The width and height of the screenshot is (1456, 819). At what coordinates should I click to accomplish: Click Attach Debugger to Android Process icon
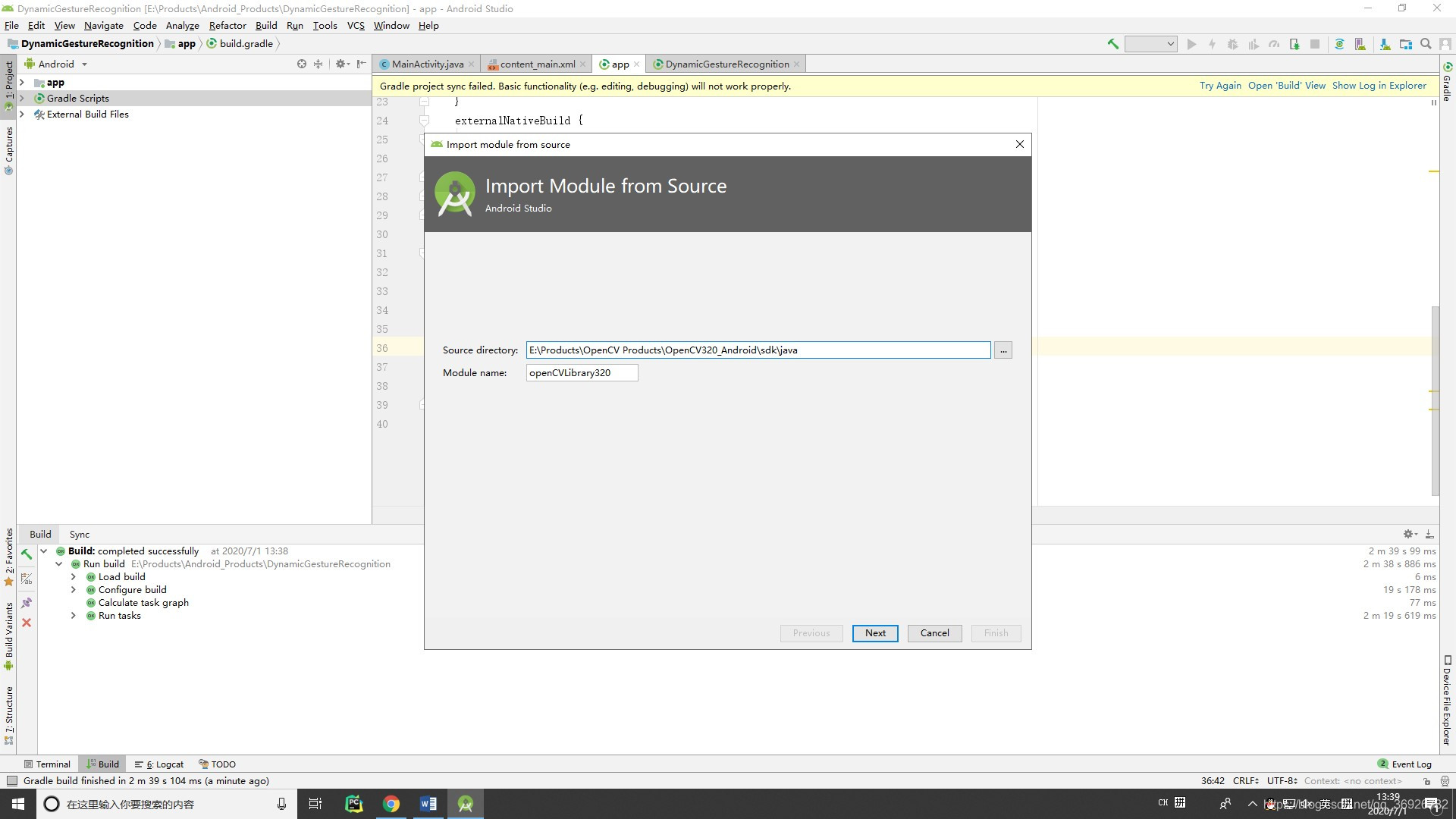1294,44
